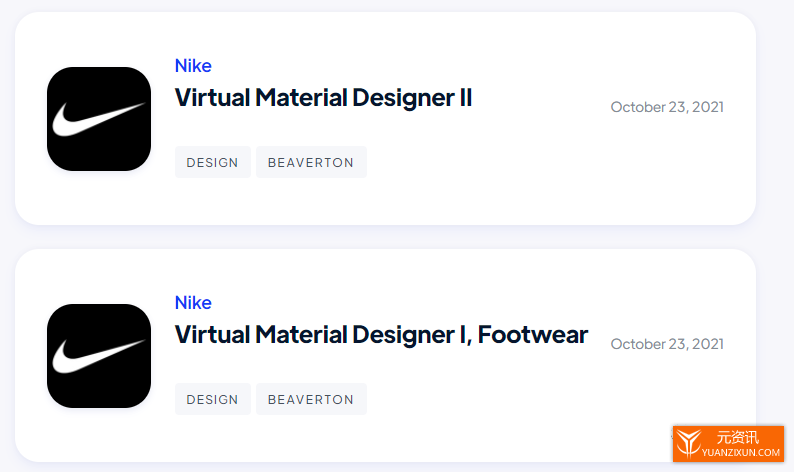
Task: Select the DESIGN tag on the Footwear job card
Action: (213, 399)
